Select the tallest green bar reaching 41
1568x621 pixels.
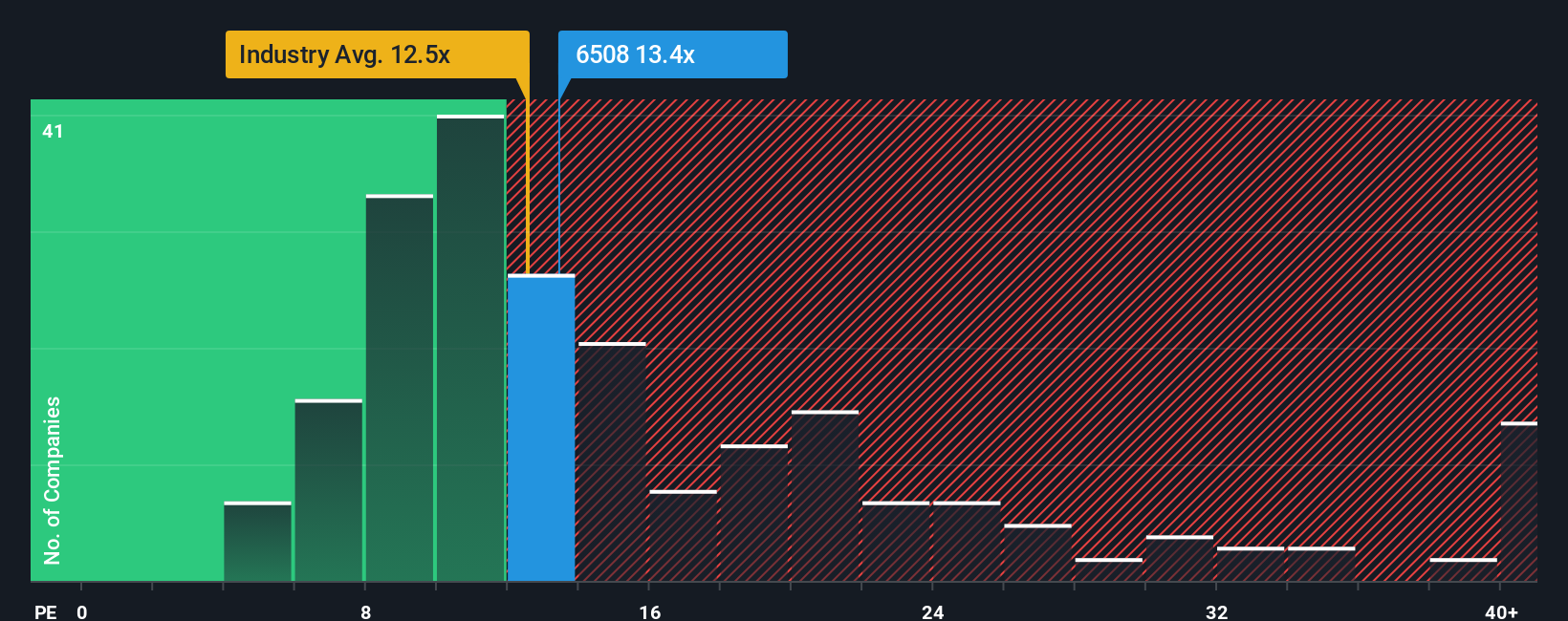[470, 348]
